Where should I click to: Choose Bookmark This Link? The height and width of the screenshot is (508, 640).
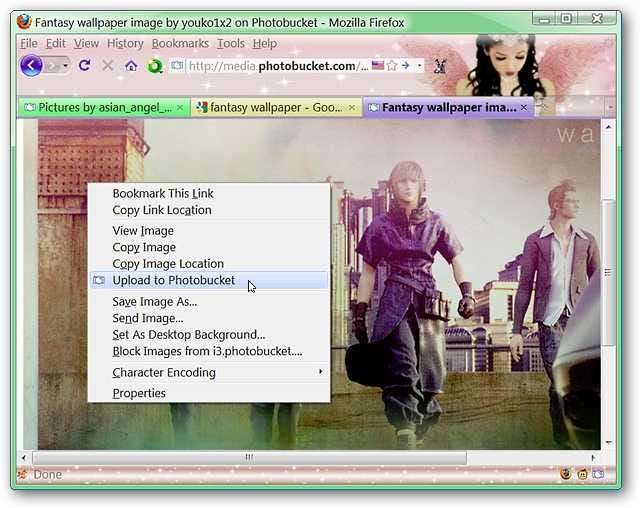click(208, 193)
